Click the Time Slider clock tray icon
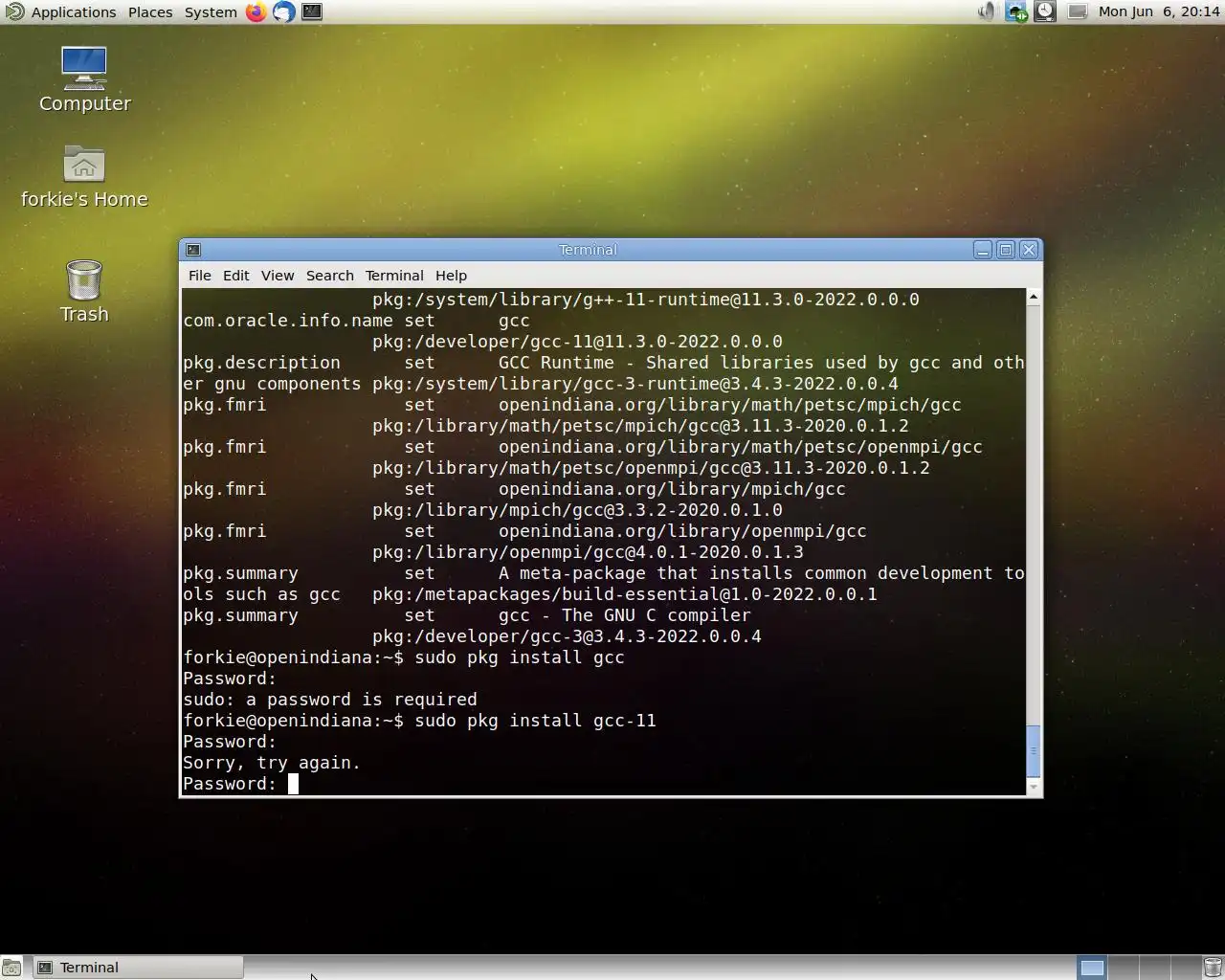This screenshot has height=980, width=1225. pos(1045,11)
